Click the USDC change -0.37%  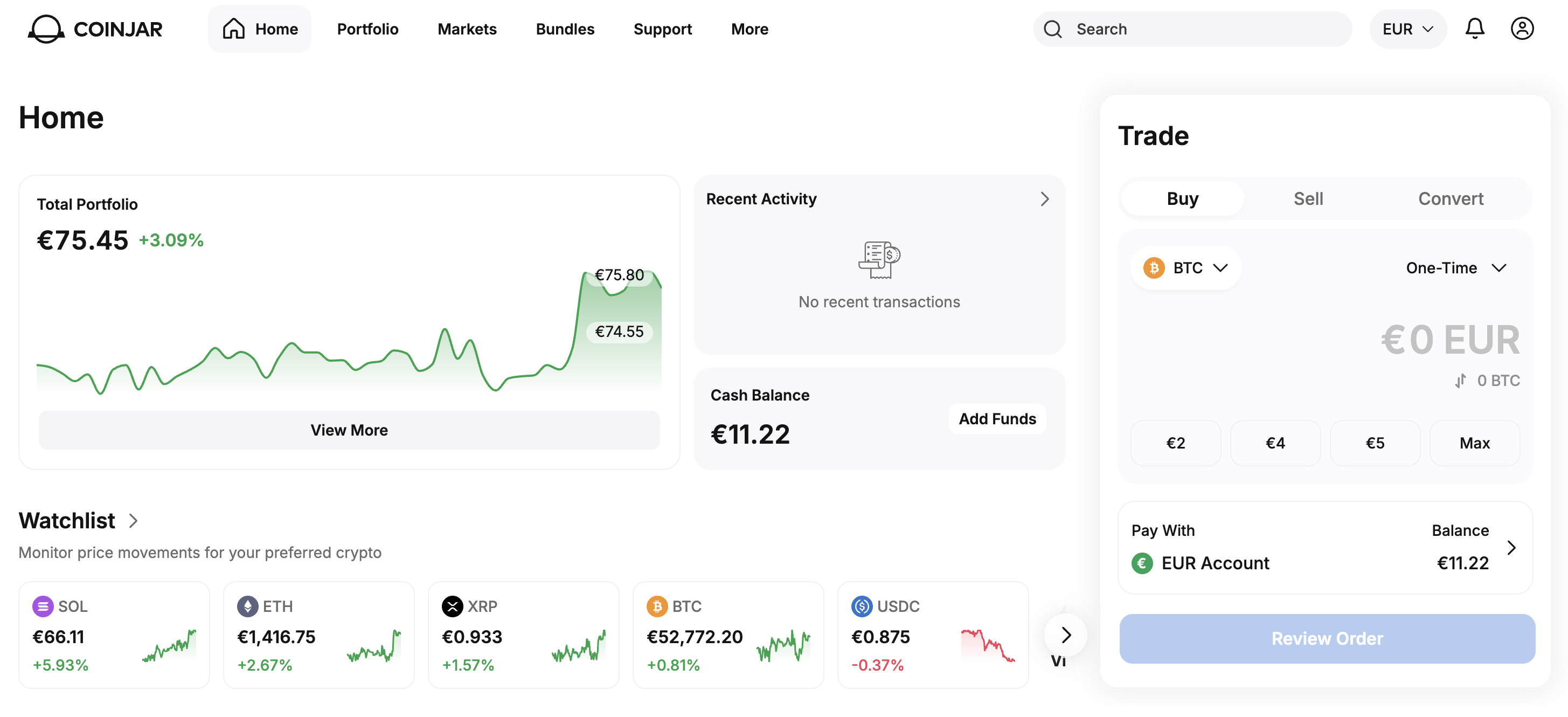coord(877,665)
